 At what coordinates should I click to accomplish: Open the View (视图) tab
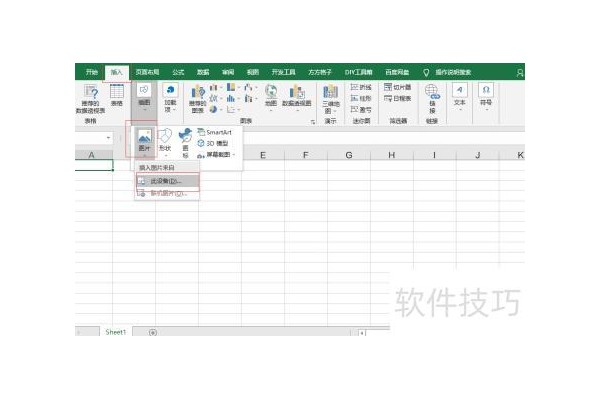point(253,72)
